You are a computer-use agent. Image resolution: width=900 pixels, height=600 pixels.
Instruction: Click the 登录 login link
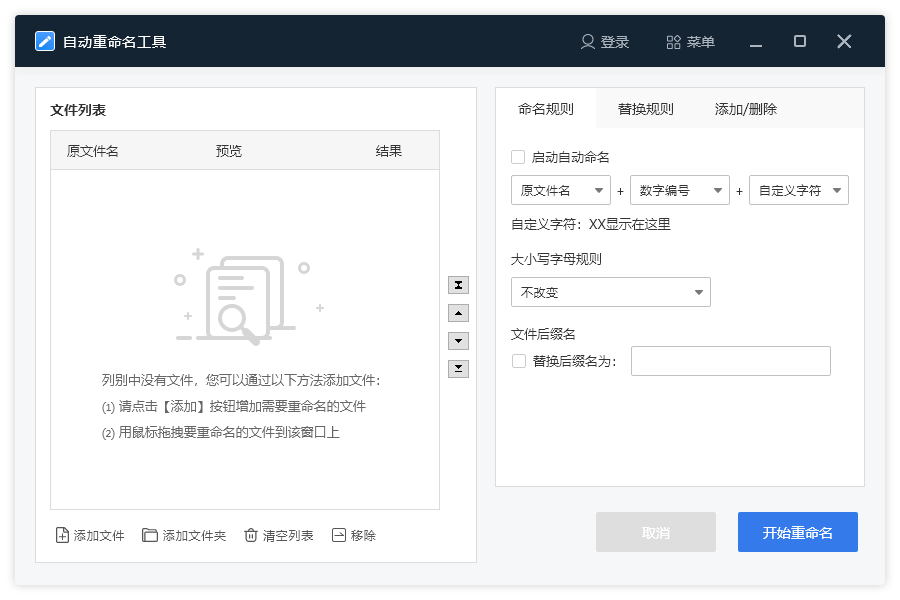[x=606, y=42]
